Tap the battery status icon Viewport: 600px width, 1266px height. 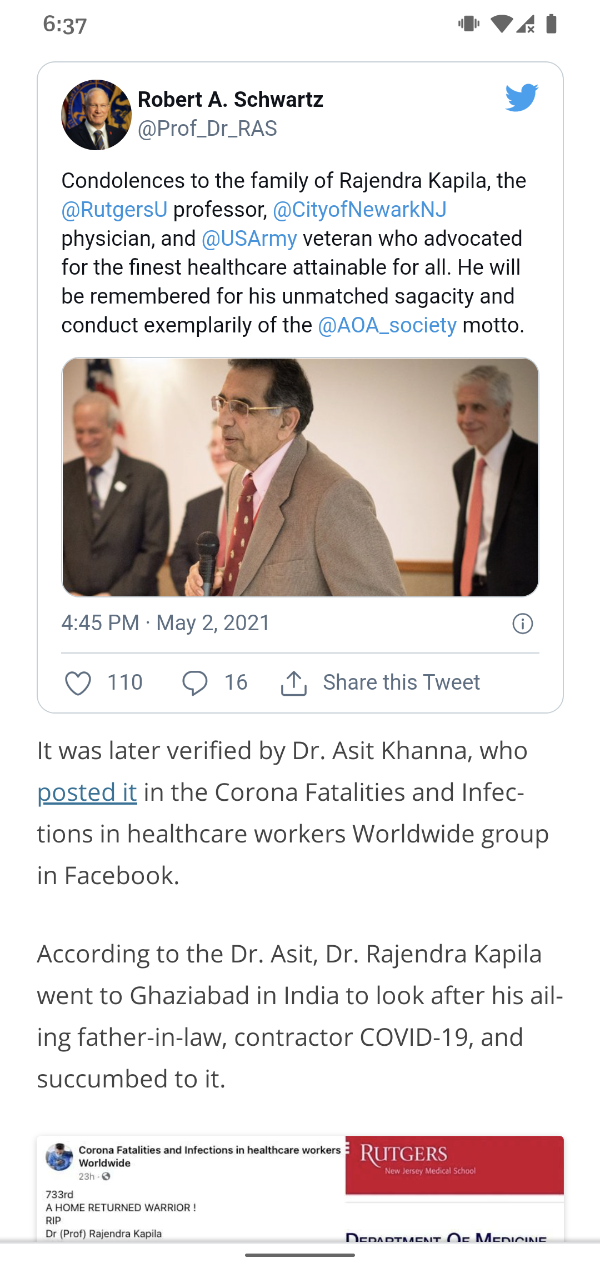[551, 25]
